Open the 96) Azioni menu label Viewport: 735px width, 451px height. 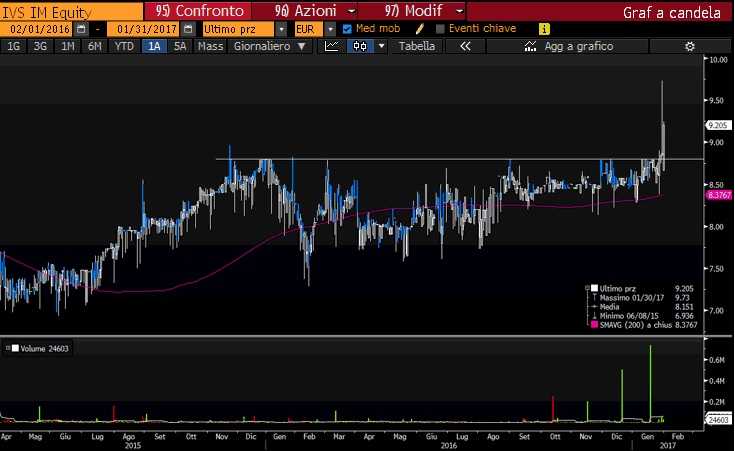(x=306, y=10)
